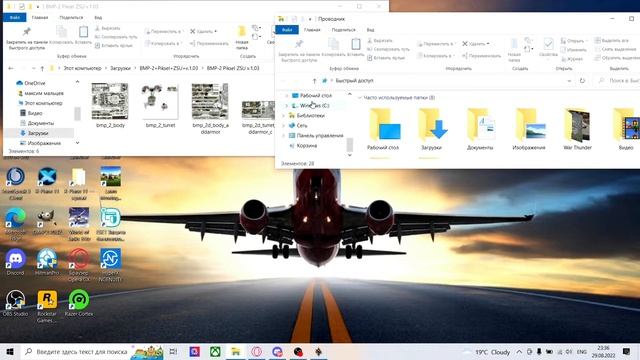Screen dimensions: 640x360
Task: Click Копировать in BMP-2 window ribbon
Action: point(61,35)
